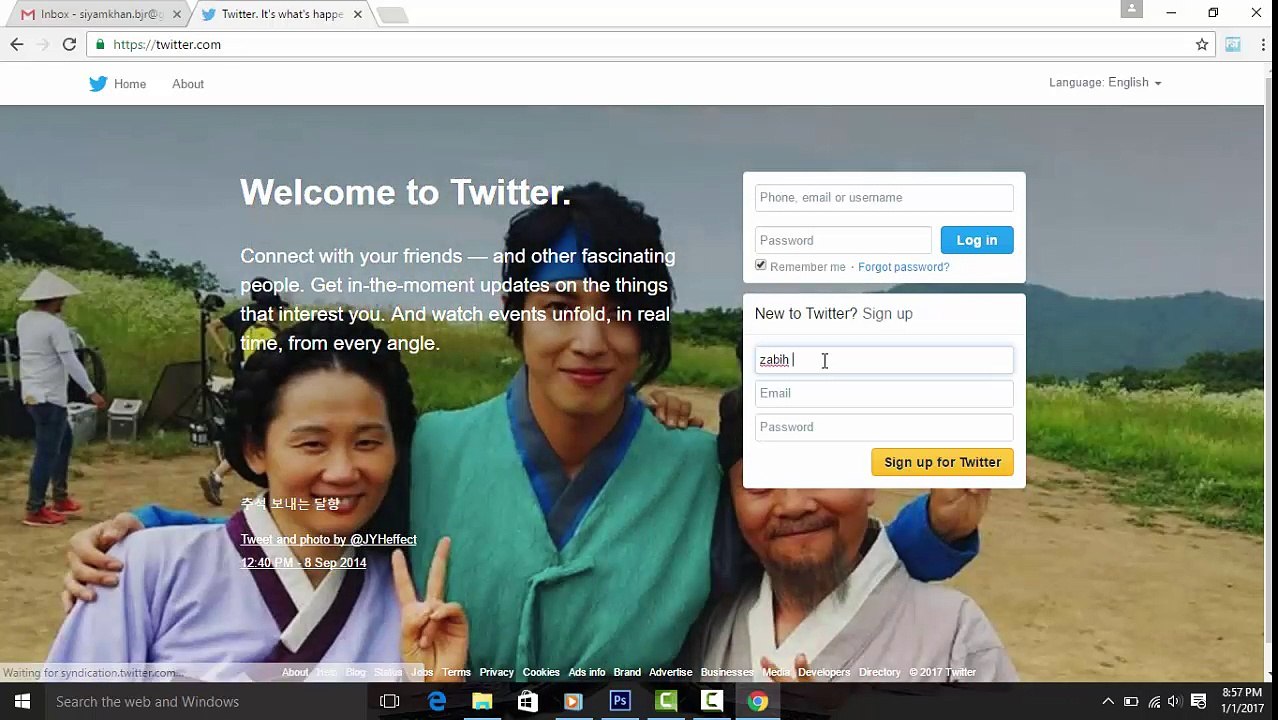Close the Gmail Inbox tab
The width and height of the screenshot is (1278, 720).
point(176,14)
